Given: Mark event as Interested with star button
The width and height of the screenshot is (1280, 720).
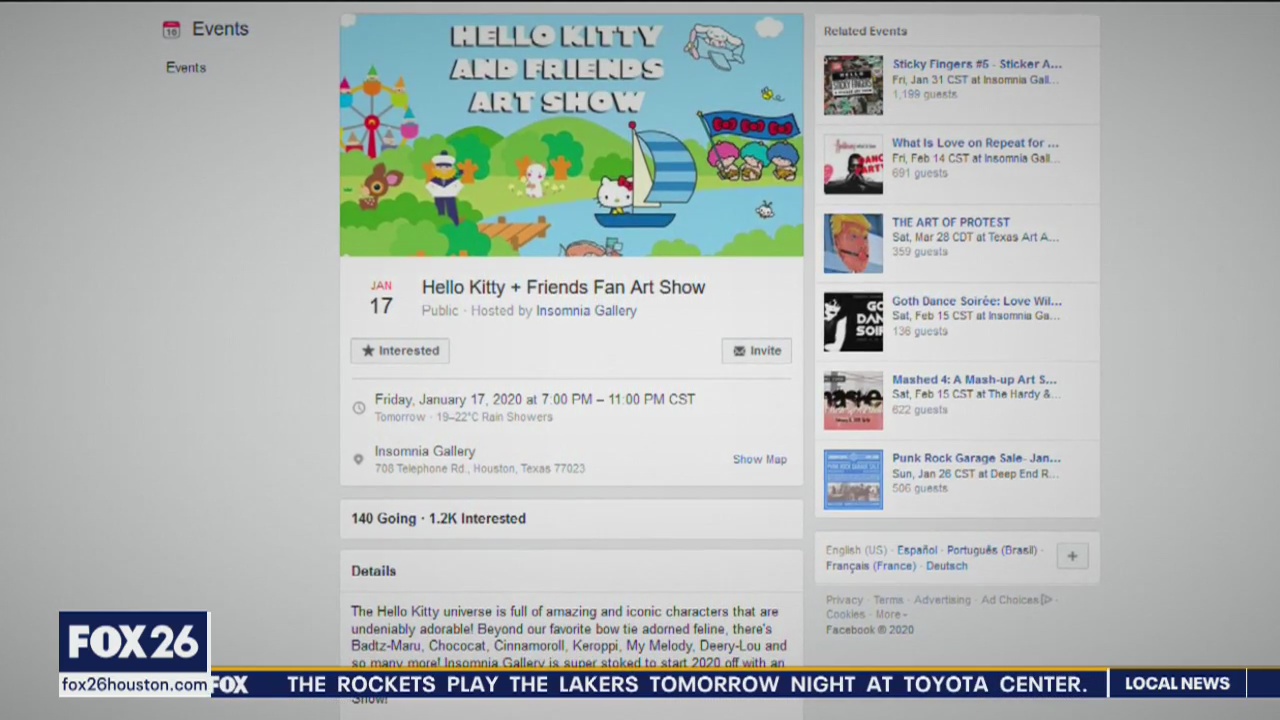Looking at the screenshot, I should (x=400, y=351).
